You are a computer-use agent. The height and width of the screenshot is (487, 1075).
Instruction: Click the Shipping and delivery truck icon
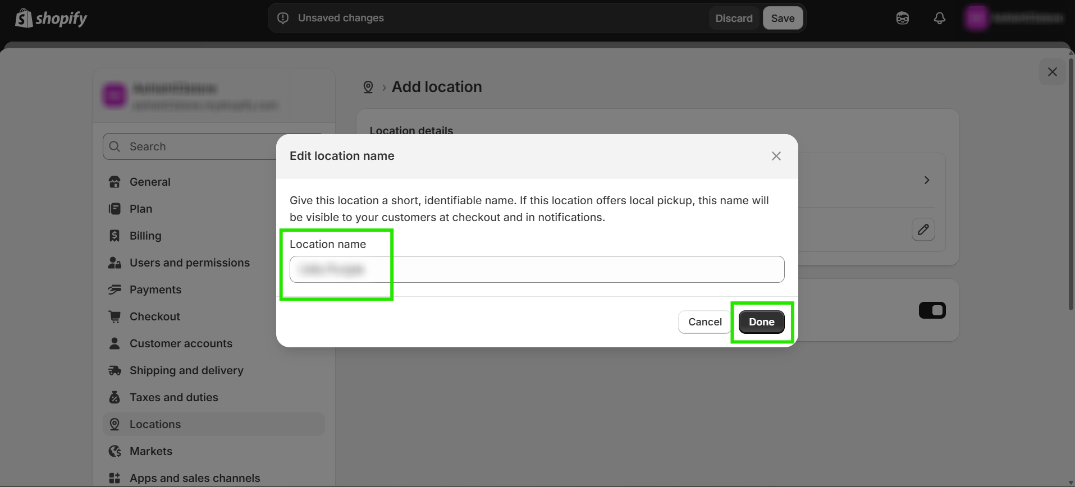coord(114,371)
